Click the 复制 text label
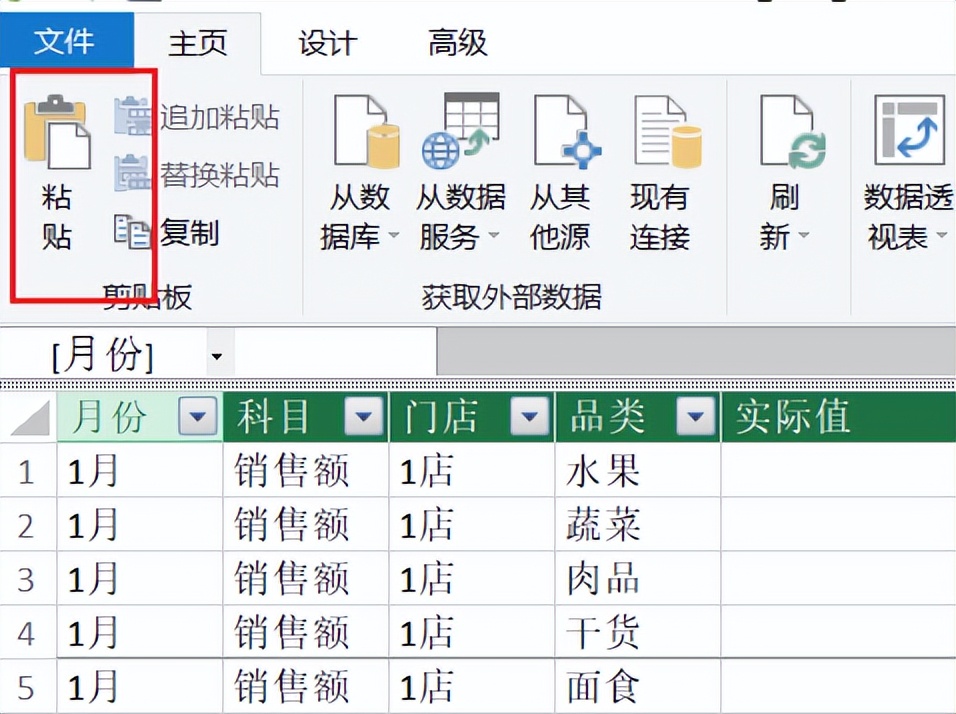Screen dimensions: 956x714 click(190, 233)
